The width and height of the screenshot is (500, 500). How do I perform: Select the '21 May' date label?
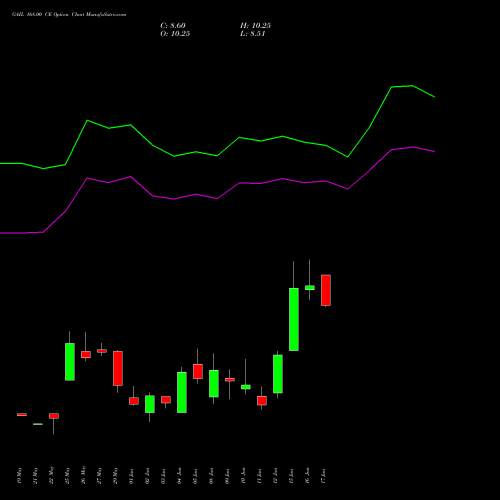coord(35,476)
